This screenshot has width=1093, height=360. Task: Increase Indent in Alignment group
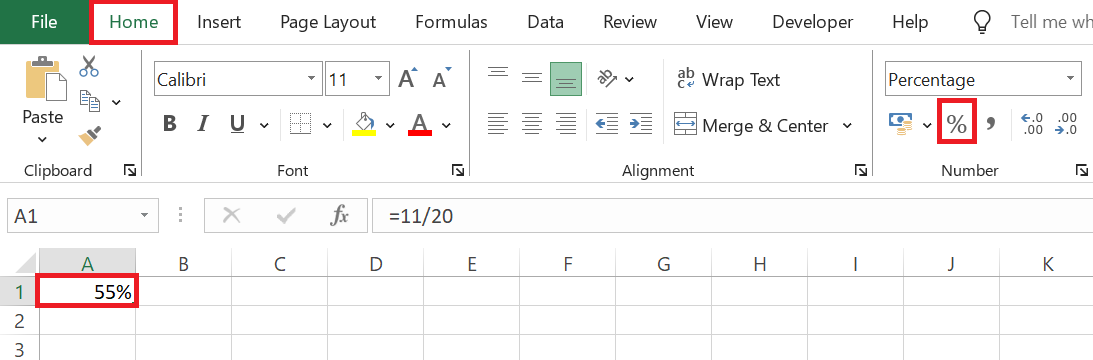click(640, 125)
